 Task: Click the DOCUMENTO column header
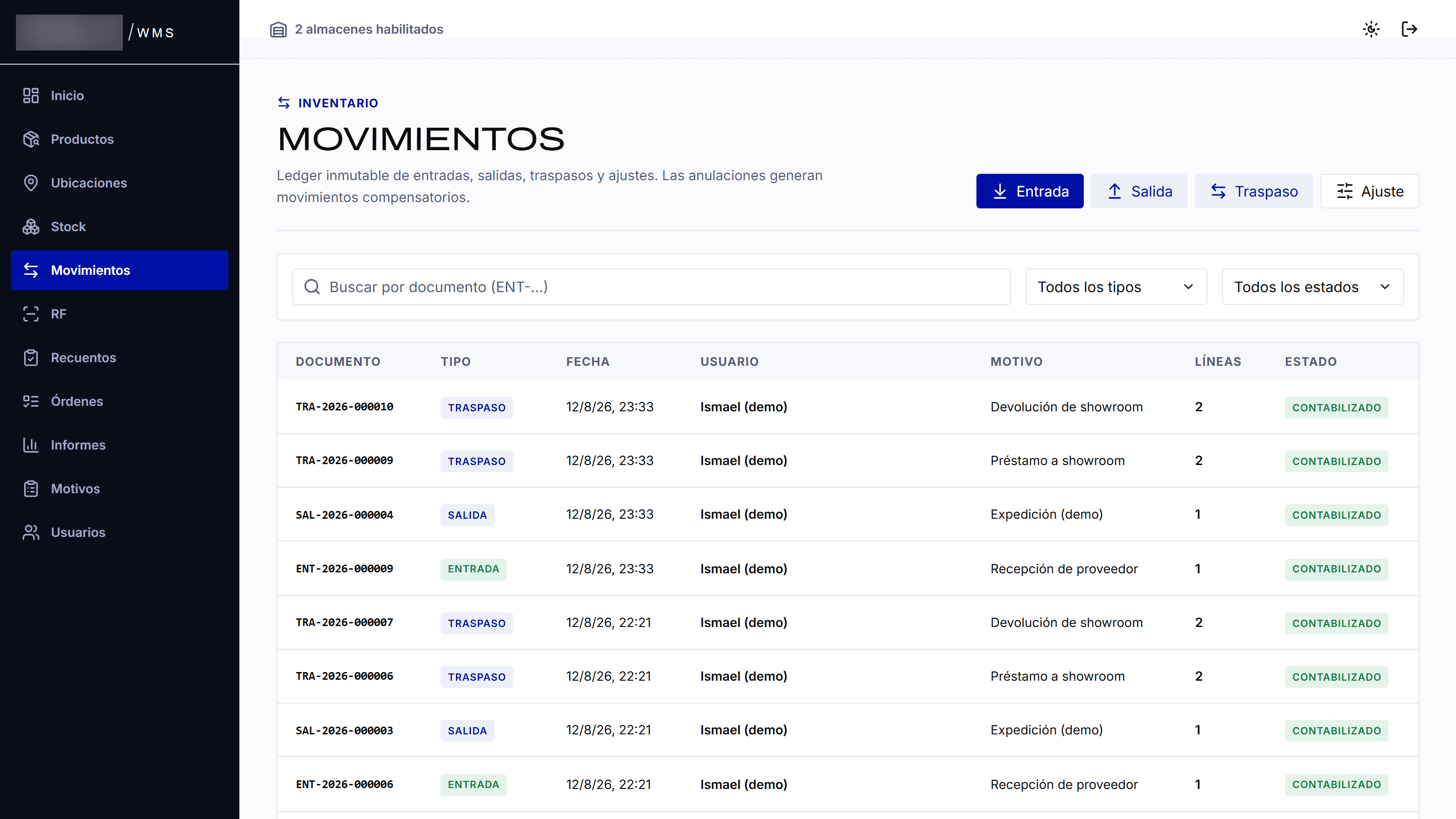tap(338, 362)
